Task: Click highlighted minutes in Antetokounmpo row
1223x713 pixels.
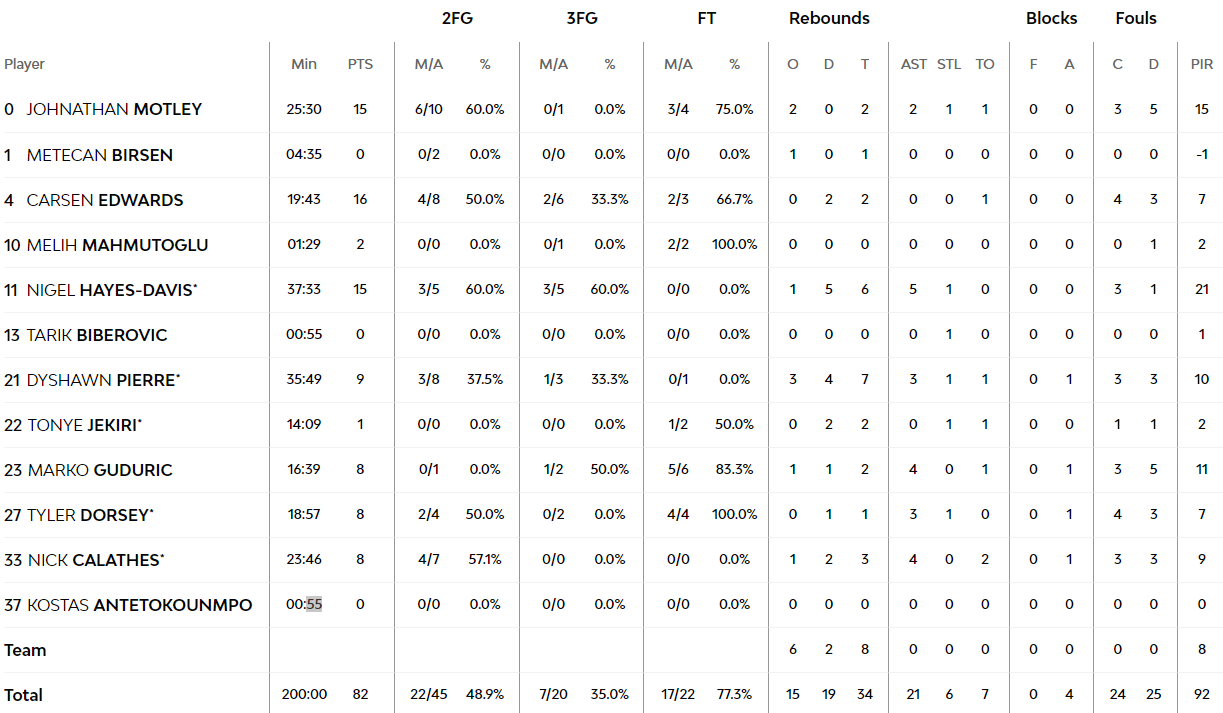Action: (314, 605)
